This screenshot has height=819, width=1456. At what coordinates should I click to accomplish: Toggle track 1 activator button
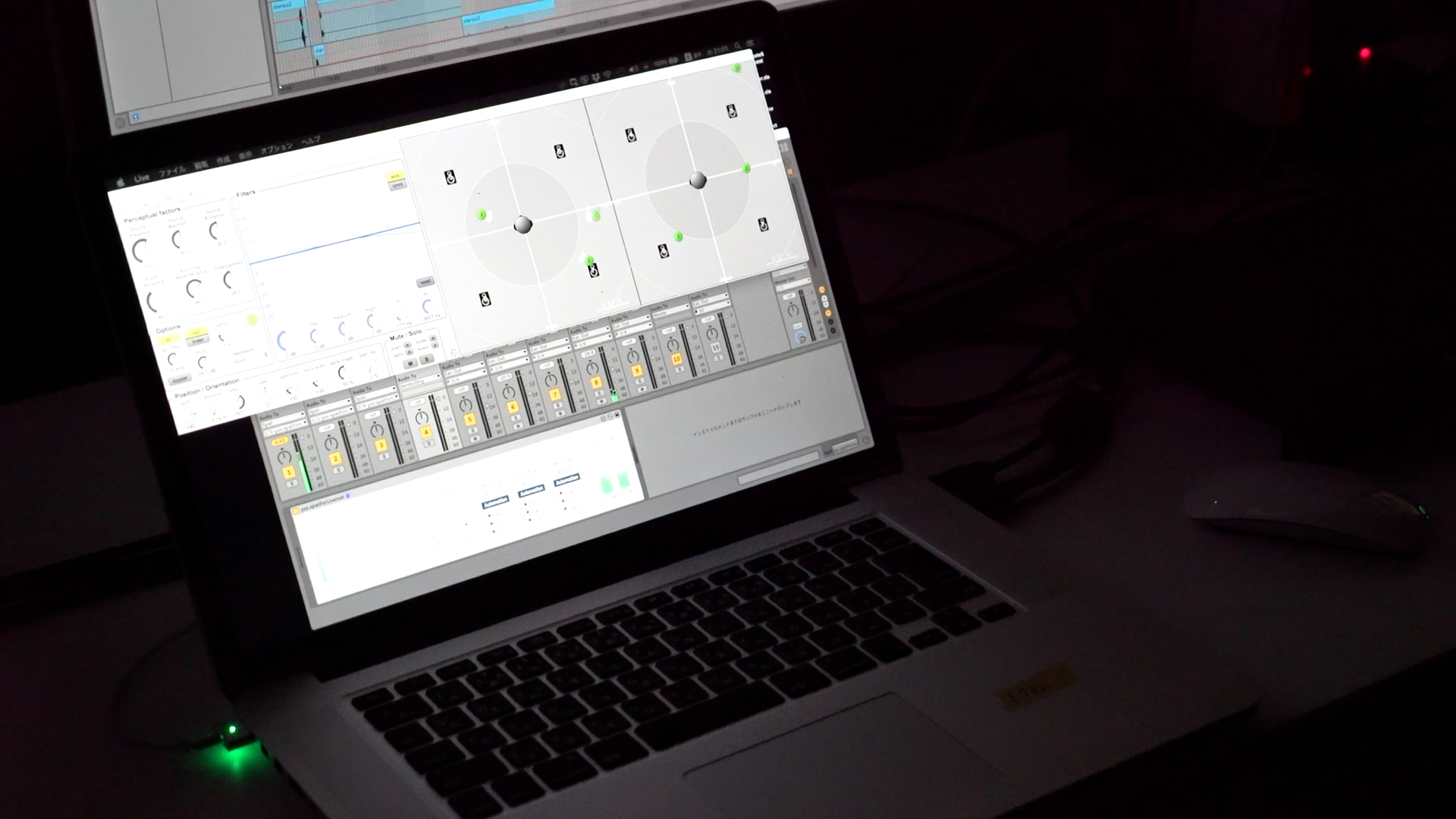[289, 473]
